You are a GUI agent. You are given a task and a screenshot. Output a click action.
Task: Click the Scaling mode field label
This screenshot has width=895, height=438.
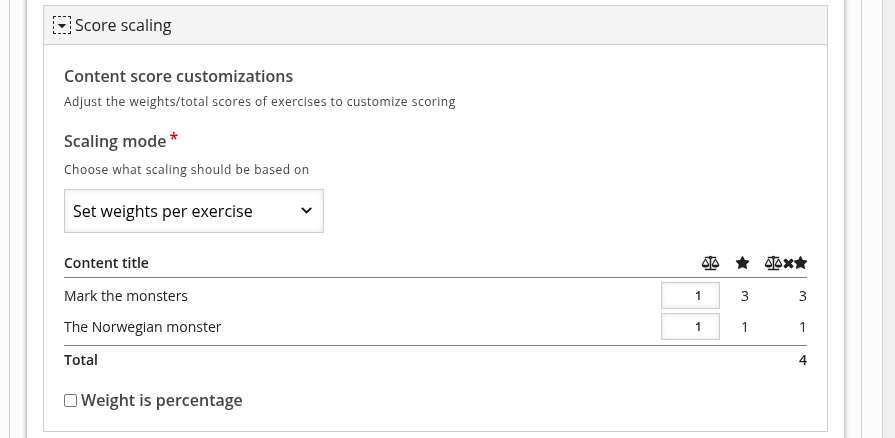pos(115,141)
